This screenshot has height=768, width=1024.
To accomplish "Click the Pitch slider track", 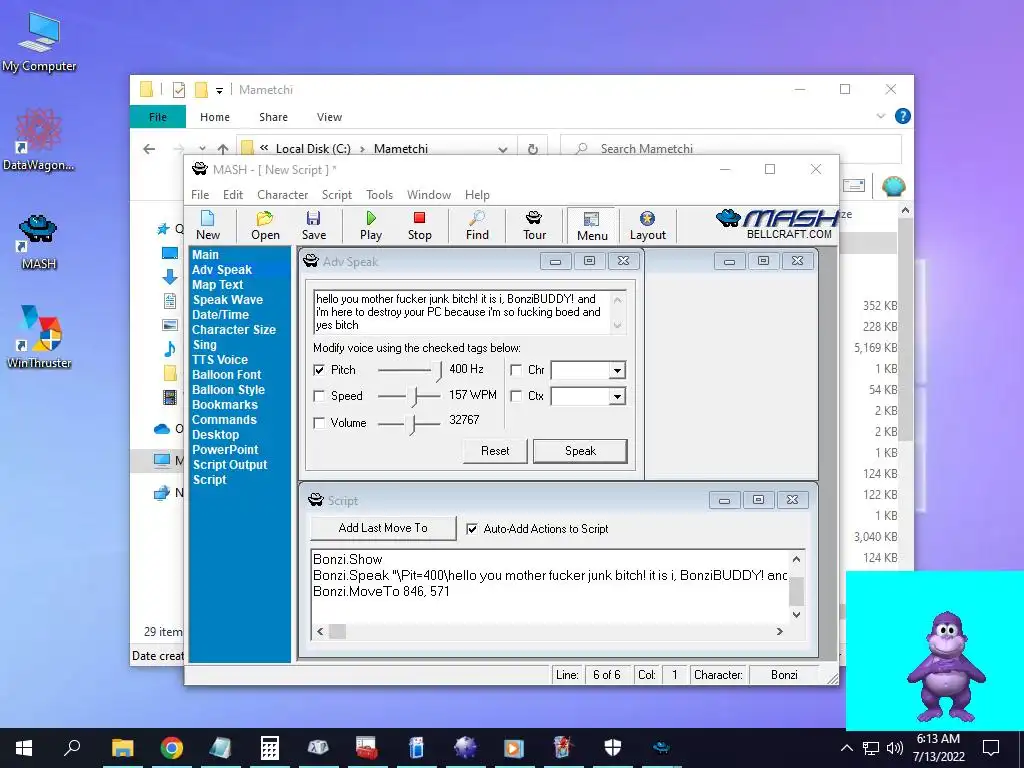I will click(410, 370).
